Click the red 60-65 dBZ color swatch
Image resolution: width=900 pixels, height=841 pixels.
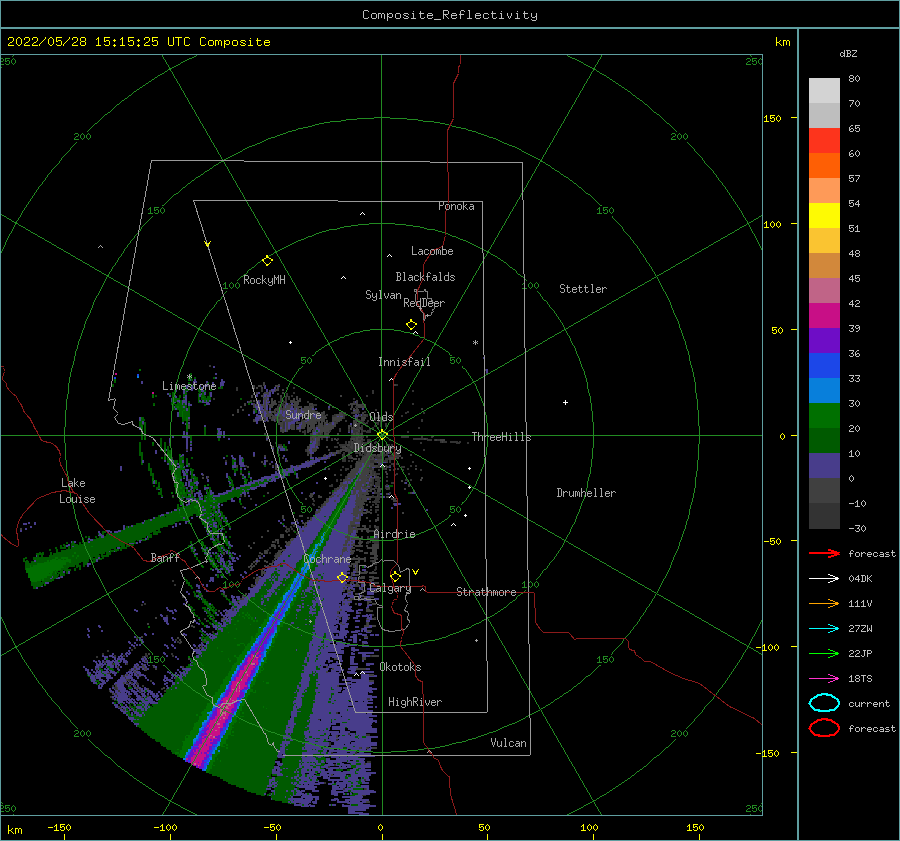point(824,141)
